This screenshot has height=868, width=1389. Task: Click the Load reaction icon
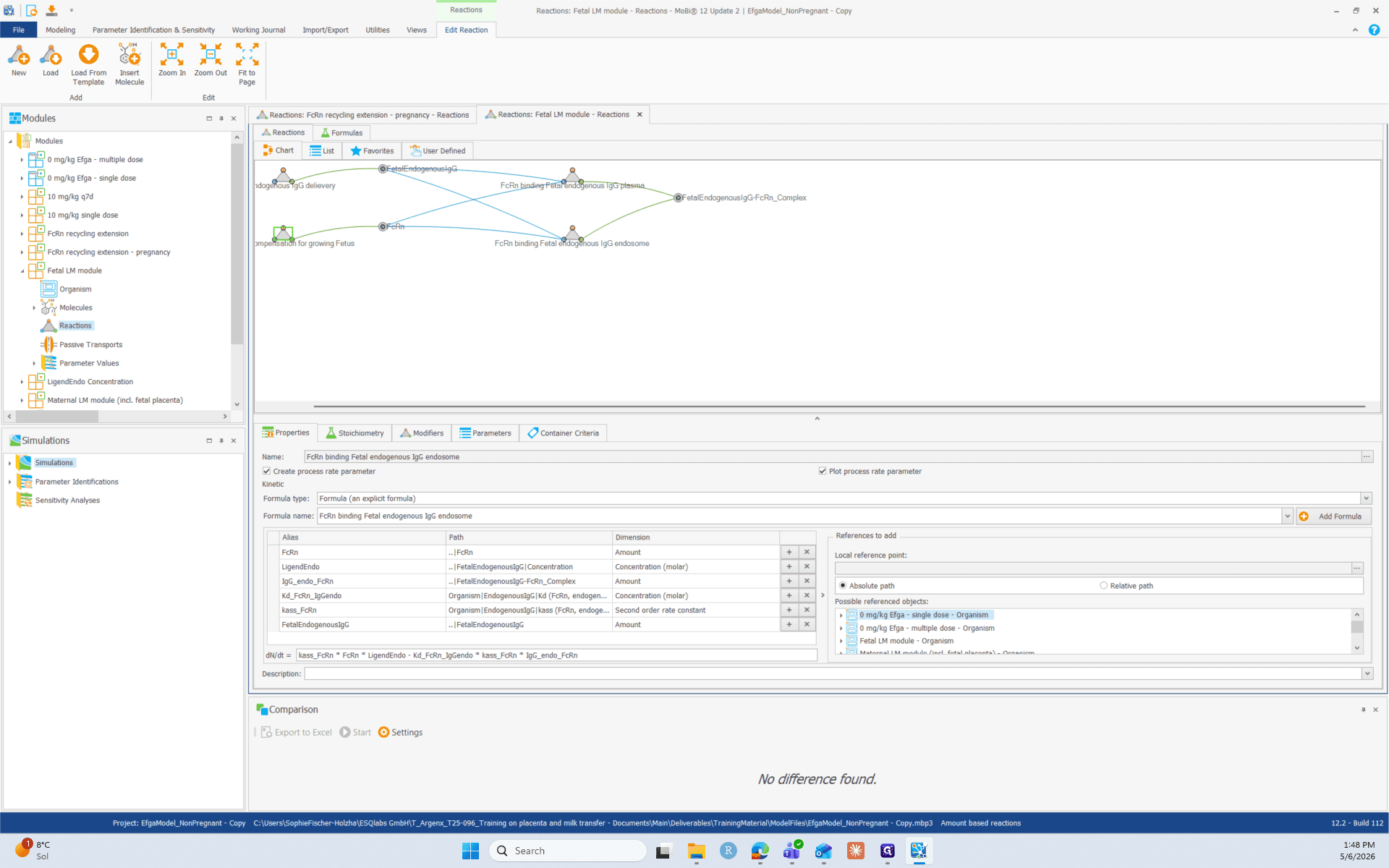pyautogui.click(x=51, y=55)
